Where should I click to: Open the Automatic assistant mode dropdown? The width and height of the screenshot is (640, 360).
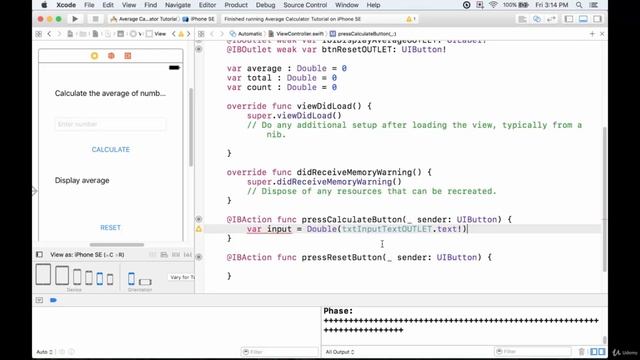point(246,34)
